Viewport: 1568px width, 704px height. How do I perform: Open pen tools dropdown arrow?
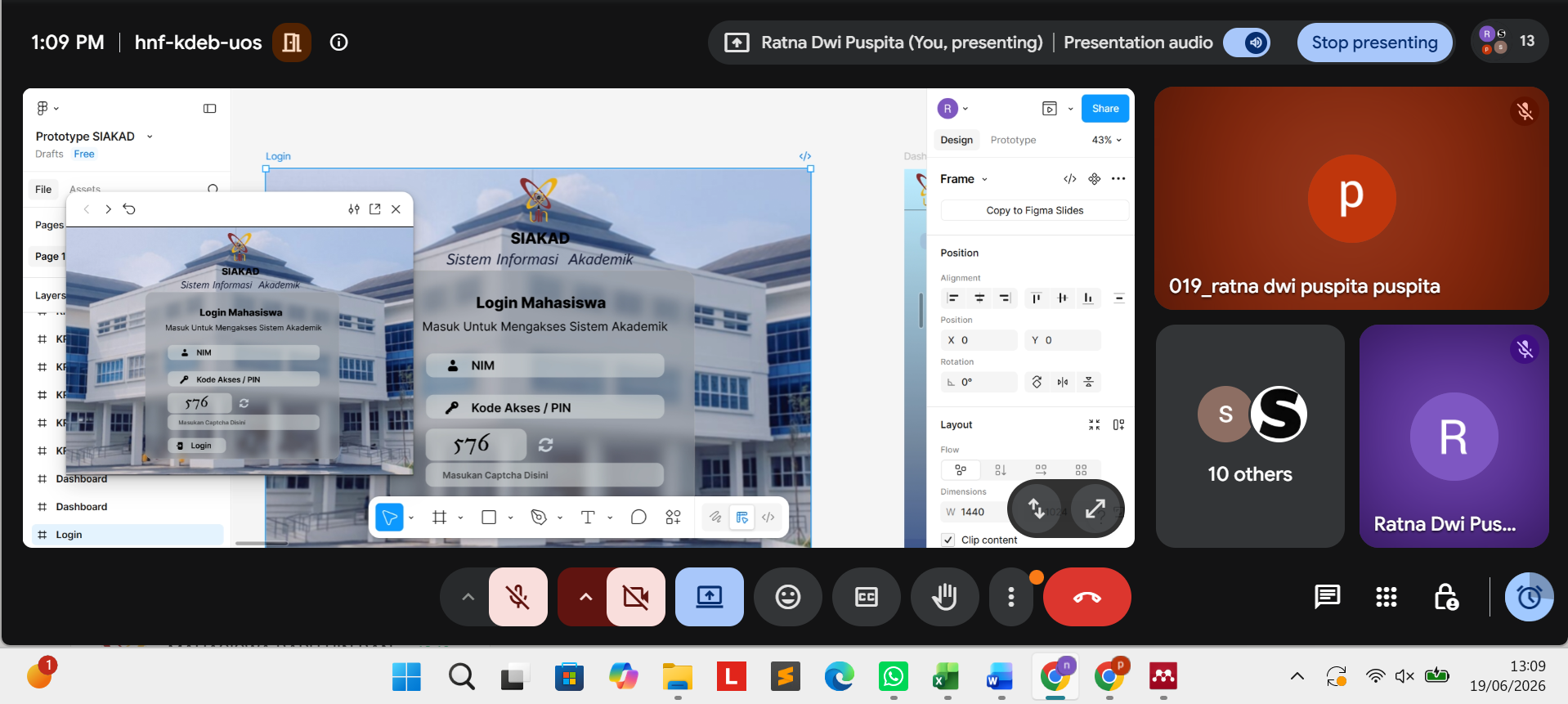click(560, 518)
